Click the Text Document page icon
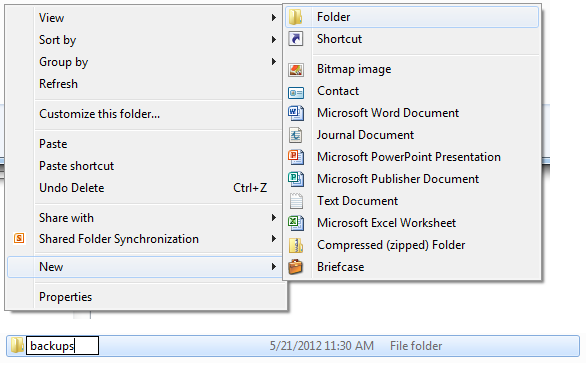Viewport: 587px width, 366px height. click(x=296, y=201)
